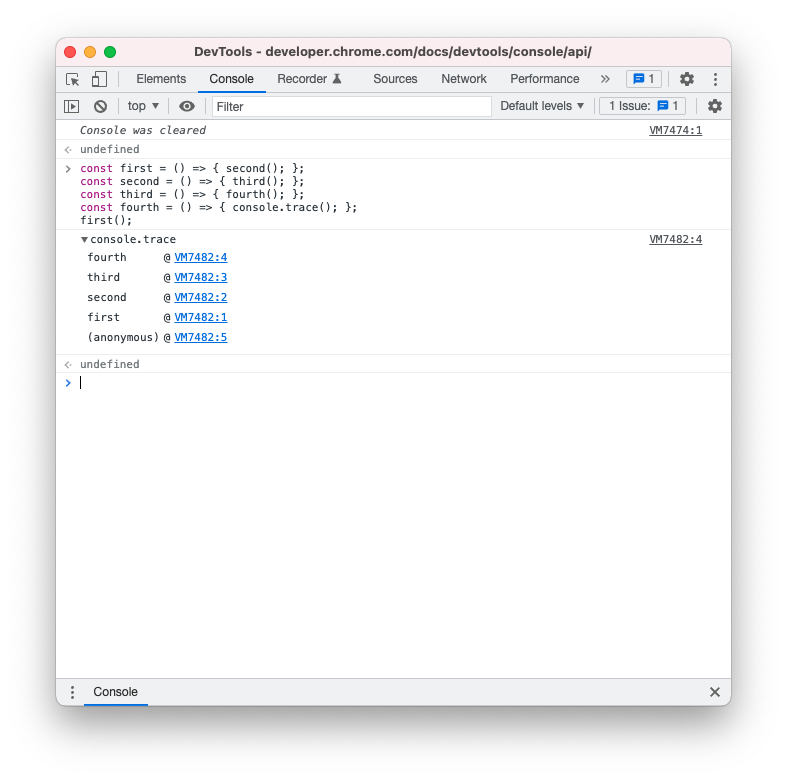This screenshot has height=780, width=787.
Task: Open the issues counter badge showing 1
Action: (x=643, y=79)
